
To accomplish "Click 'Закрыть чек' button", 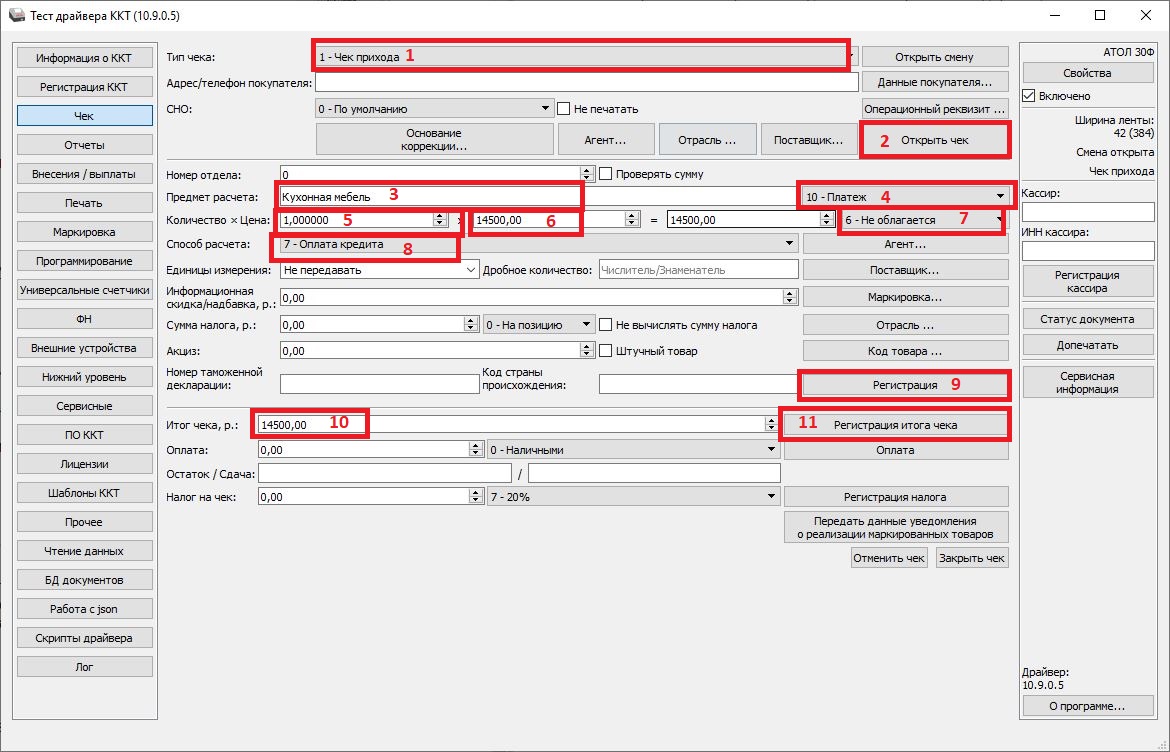I will 971,558.
